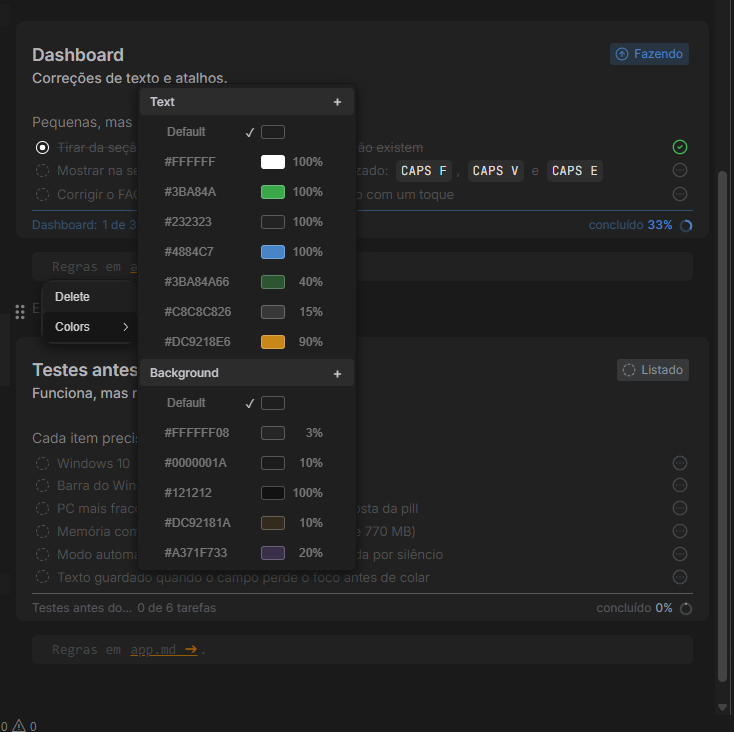Image resolution: width=734 pixels, height=732 pixels.
Task: Open options icon for 'com um toque' row
Action: click(x=680, y=194)
